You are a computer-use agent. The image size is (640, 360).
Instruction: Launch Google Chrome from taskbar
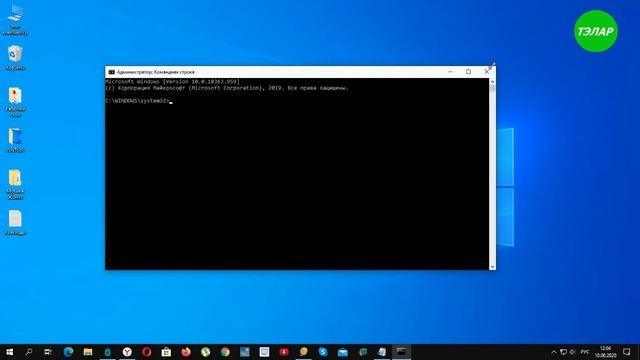[x=225, y=352]
